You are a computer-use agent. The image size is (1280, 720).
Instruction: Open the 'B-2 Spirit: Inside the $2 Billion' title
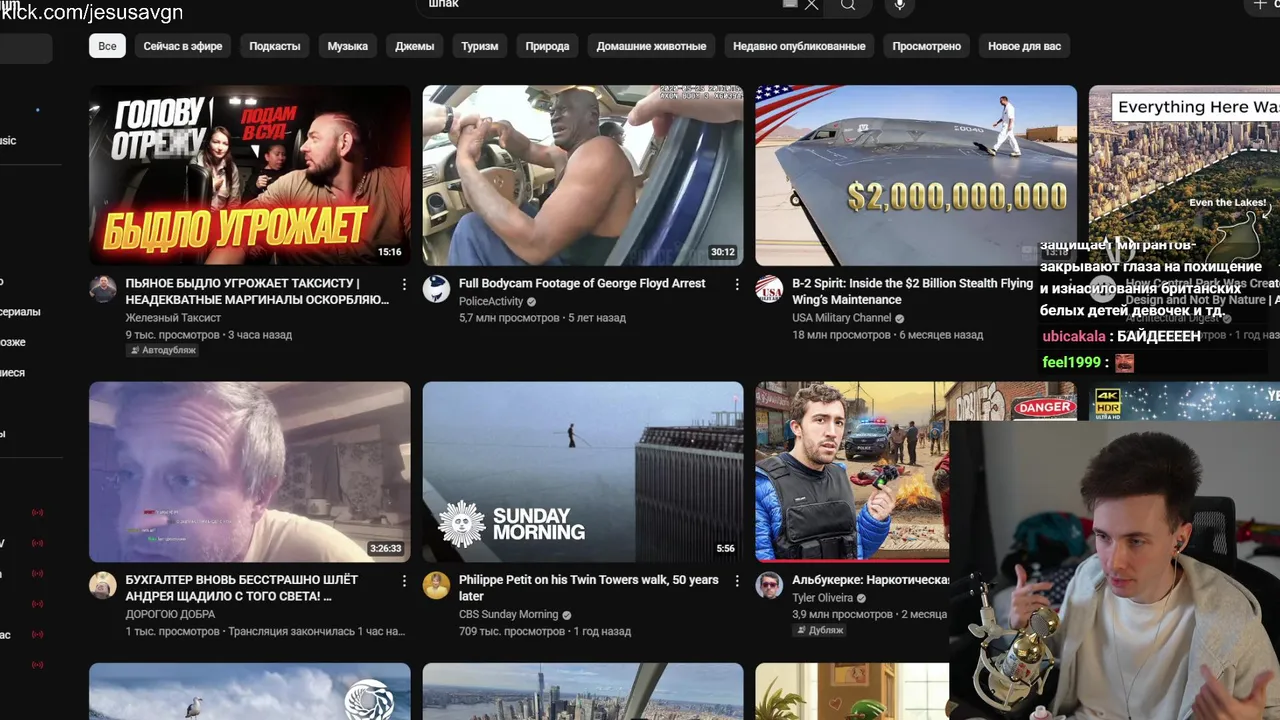pyautogui.click(x=912, y=291)
